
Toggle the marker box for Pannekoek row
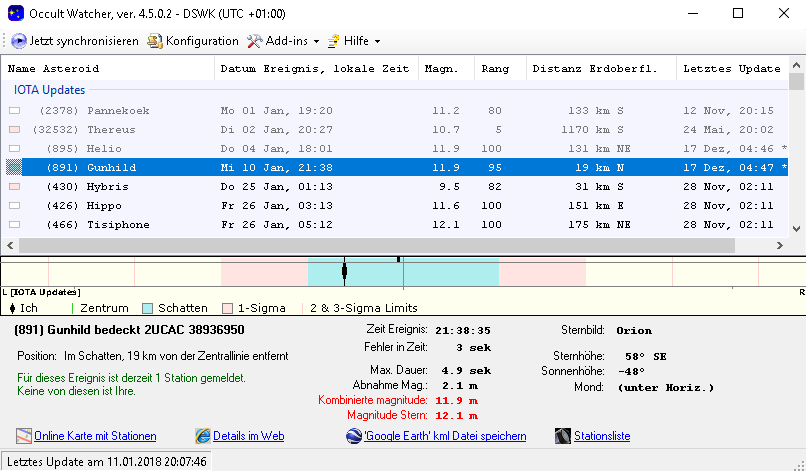tap(15, 111)
